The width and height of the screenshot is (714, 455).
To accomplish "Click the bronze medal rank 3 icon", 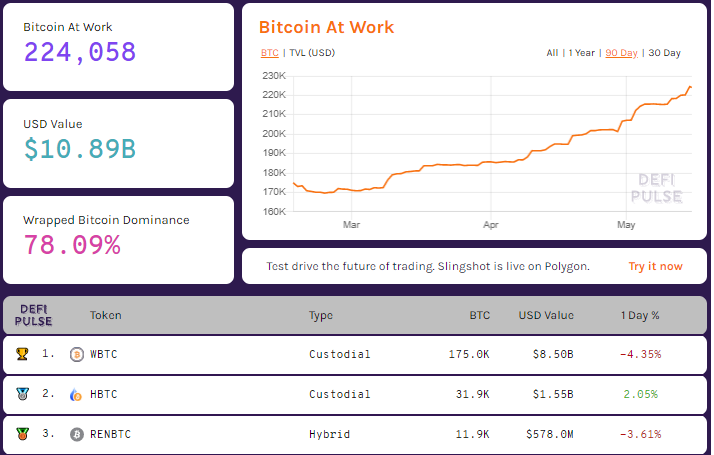I will coord(22,434).
